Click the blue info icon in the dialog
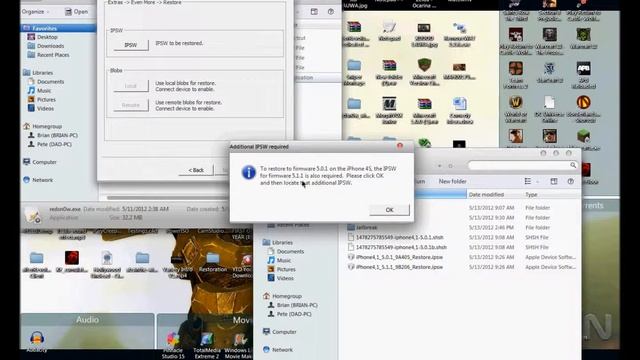 (249, 173)
